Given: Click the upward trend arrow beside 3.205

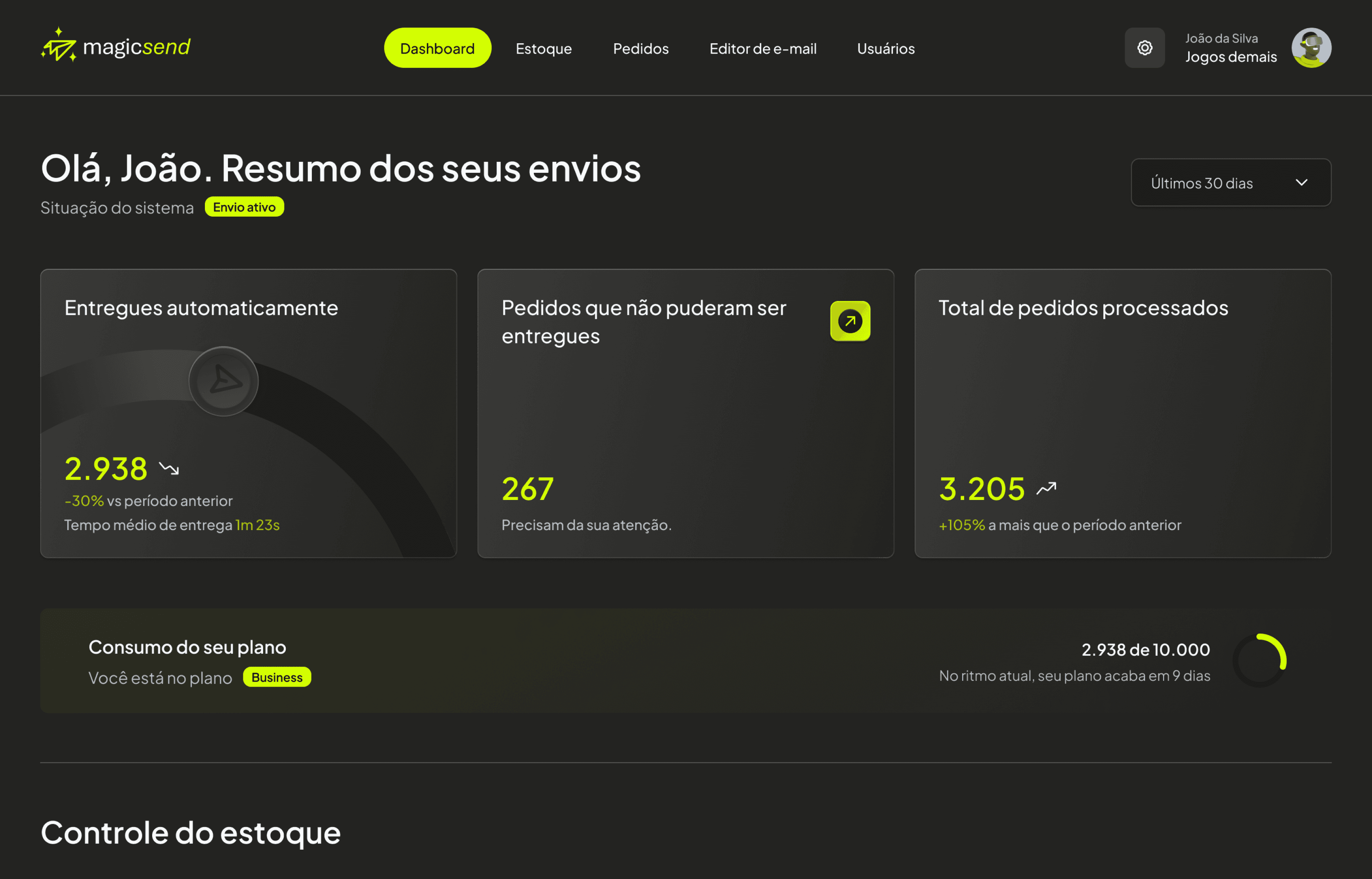Looking at the screenshot, I should pyautogui.click(x=1046, y=488).
